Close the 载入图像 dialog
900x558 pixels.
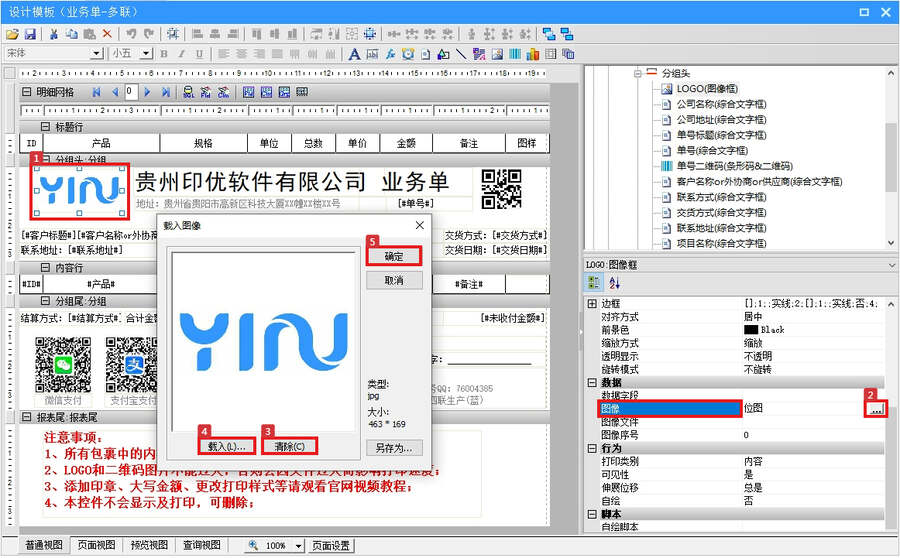tap(420, 226)
